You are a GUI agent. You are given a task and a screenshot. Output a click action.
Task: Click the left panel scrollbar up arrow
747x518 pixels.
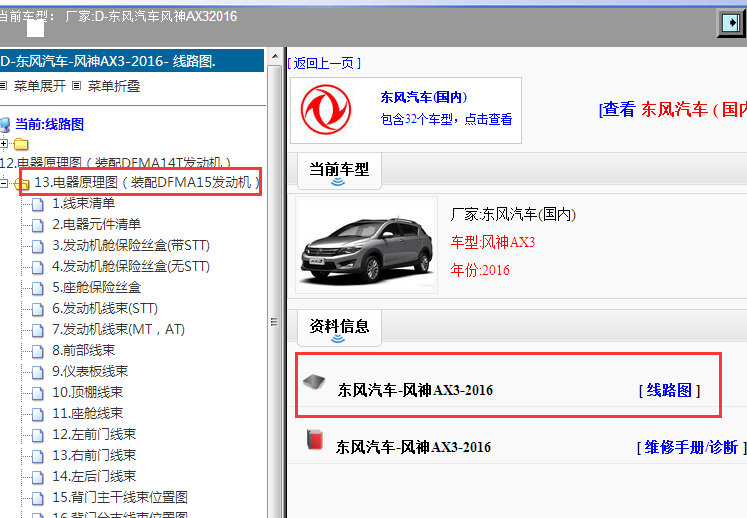[275, 57]
